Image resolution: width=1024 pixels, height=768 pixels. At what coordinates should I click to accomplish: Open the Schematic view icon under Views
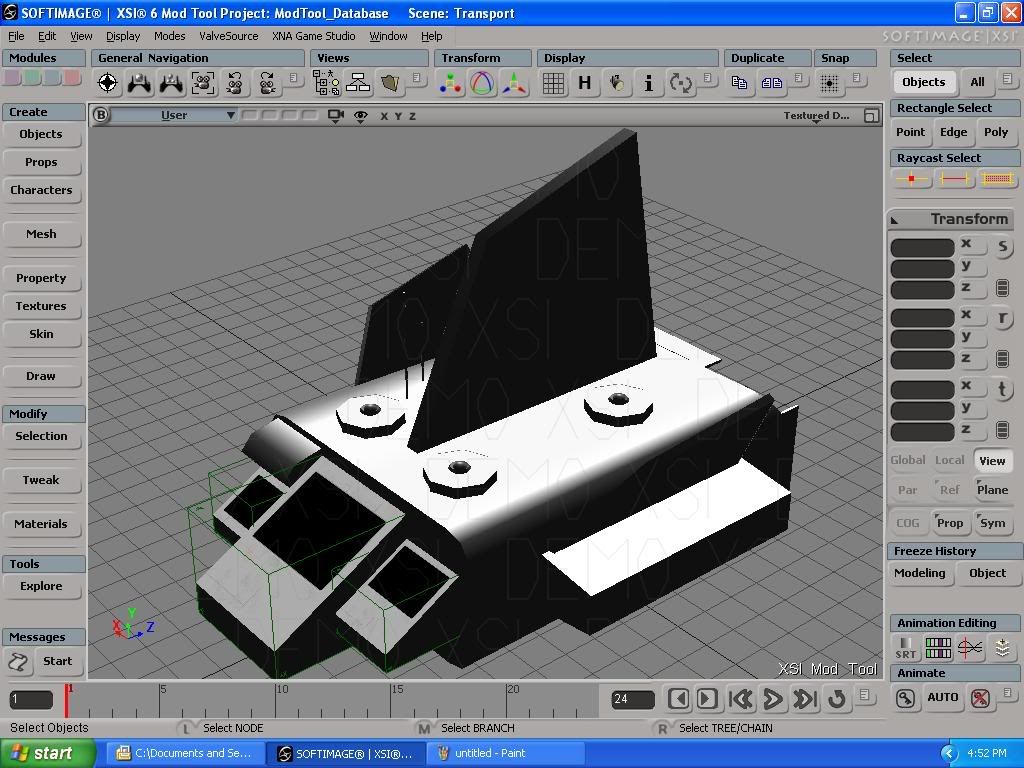358,83
